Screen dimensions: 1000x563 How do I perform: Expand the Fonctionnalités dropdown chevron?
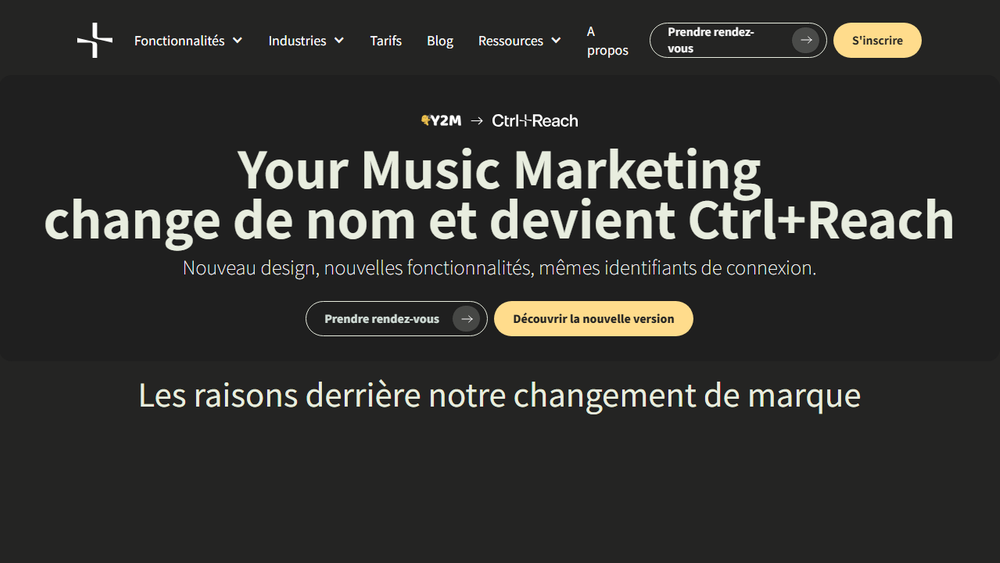pos(237,40)
